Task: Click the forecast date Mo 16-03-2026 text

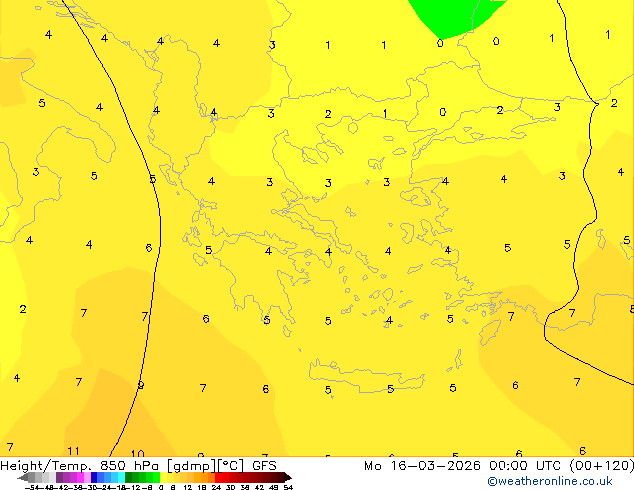Action: click(x=422, y=466)
